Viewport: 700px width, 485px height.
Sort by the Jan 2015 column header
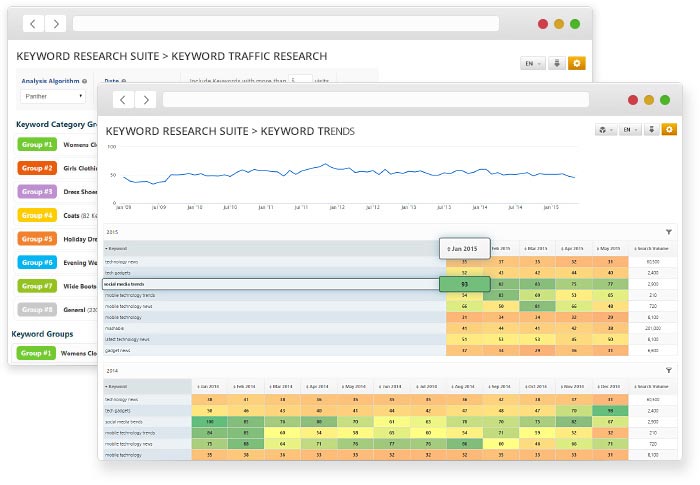point(464,247)
